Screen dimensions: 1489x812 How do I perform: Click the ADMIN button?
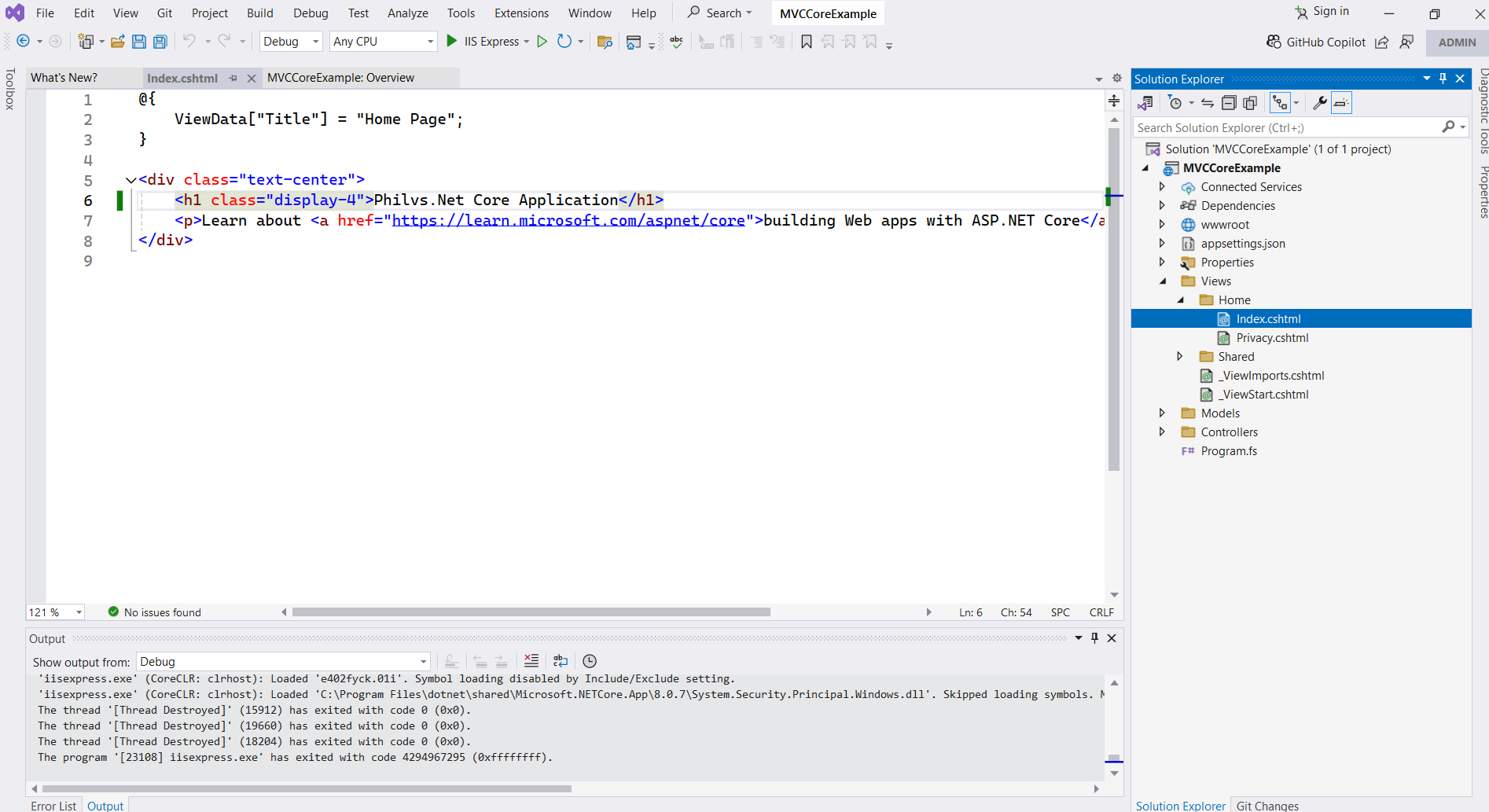point(1457,42)
